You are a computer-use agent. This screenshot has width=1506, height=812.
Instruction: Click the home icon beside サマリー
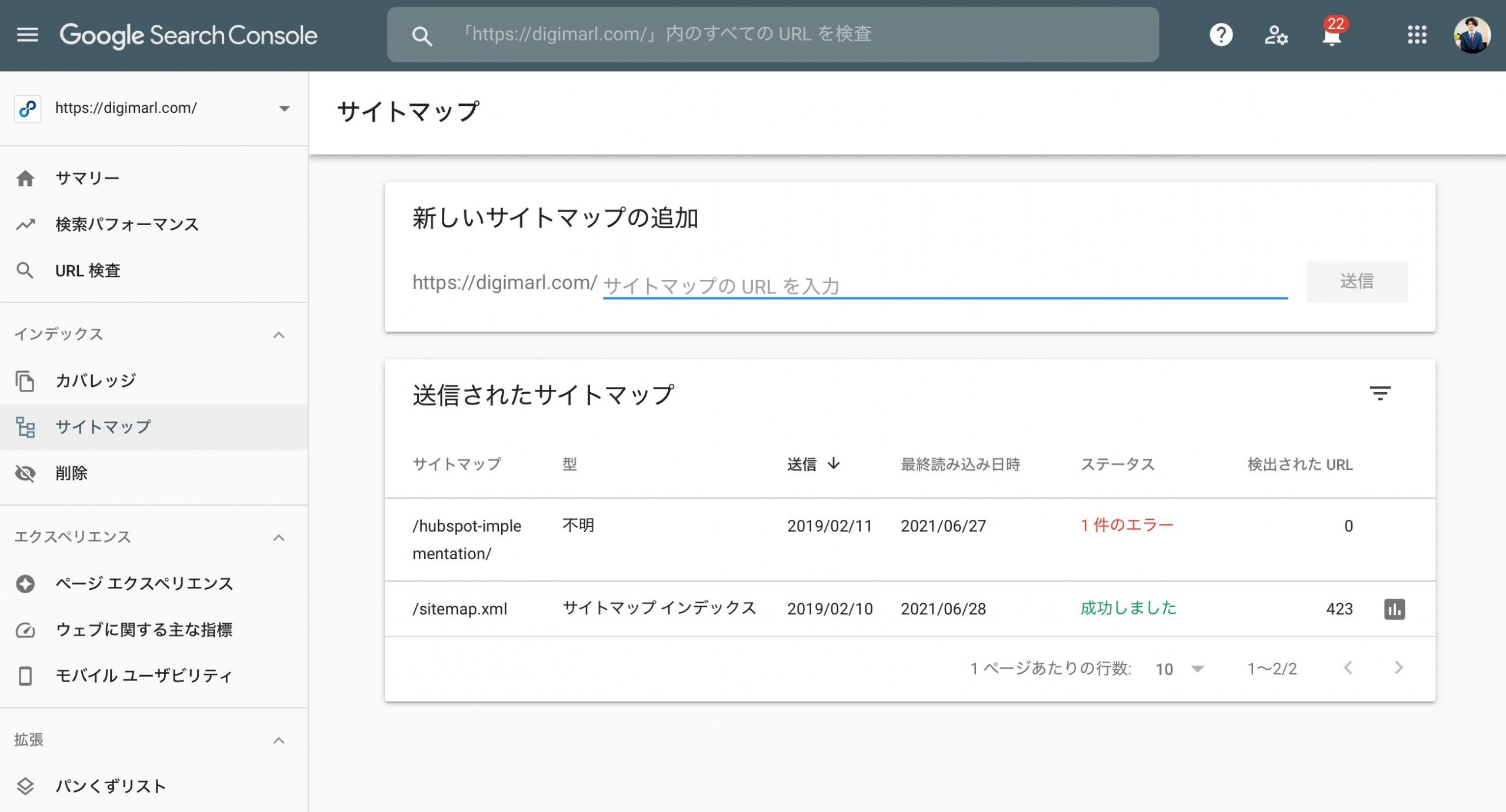tap(25, 178)
